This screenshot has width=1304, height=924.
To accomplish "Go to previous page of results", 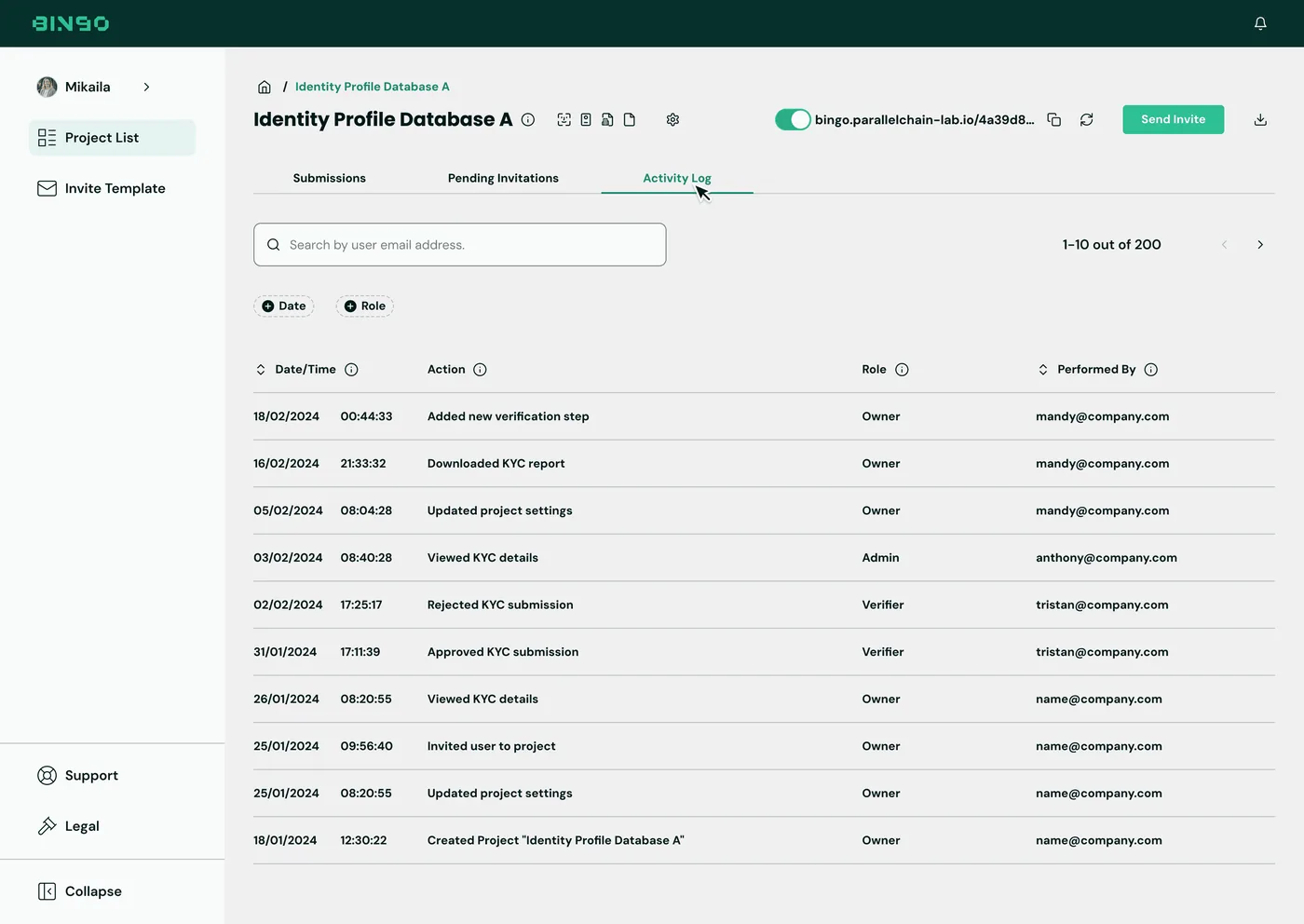I will coord(1224,245).
